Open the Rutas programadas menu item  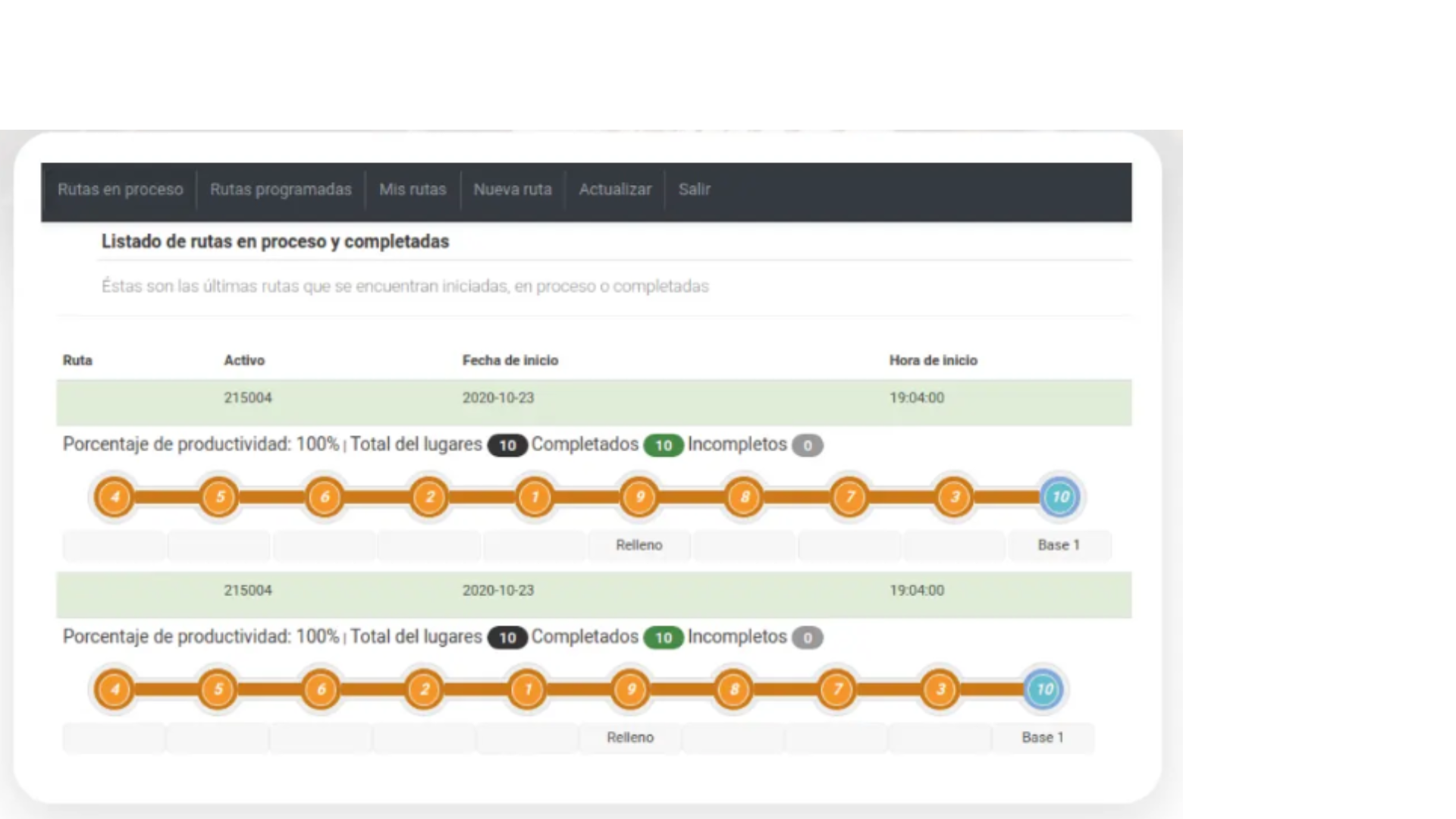[x=281, y=190]
